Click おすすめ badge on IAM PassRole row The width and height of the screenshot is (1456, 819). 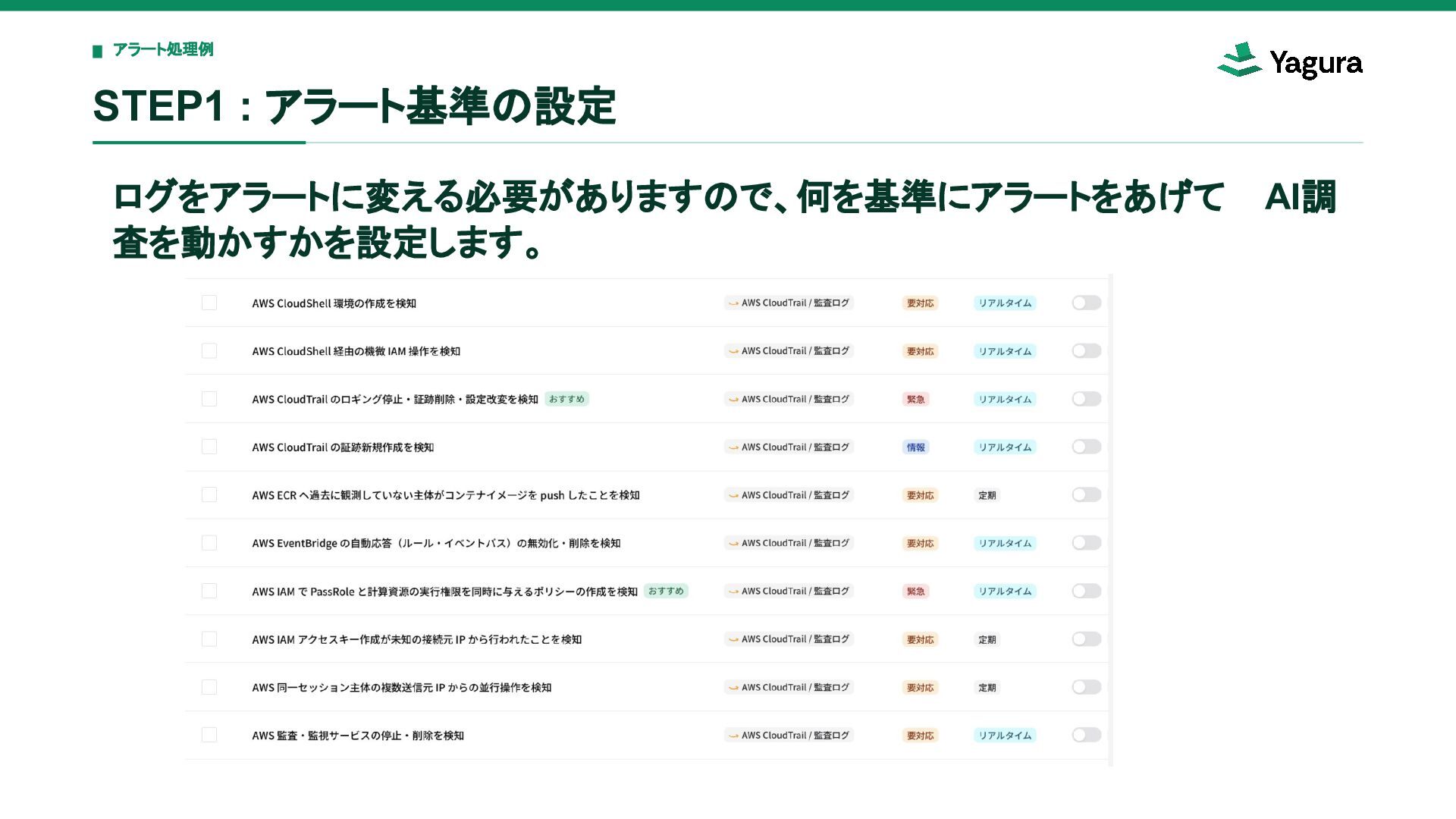click(x=666, y=591)
